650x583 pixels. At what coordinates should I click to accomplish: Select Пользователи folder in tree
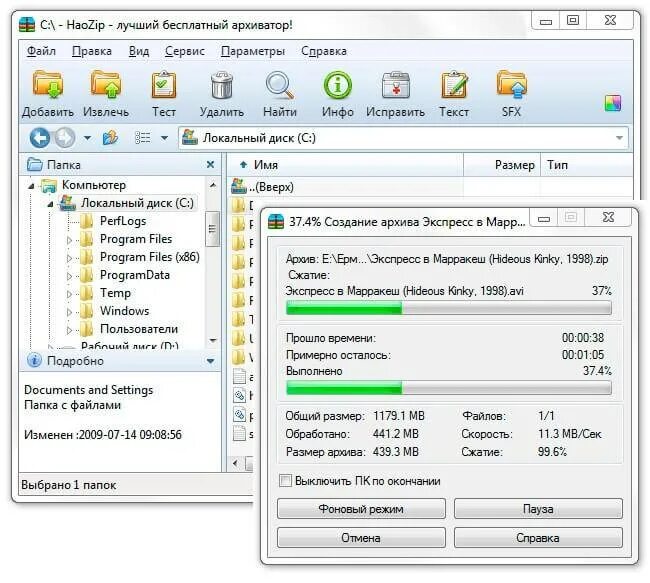(x=139, y=329)
